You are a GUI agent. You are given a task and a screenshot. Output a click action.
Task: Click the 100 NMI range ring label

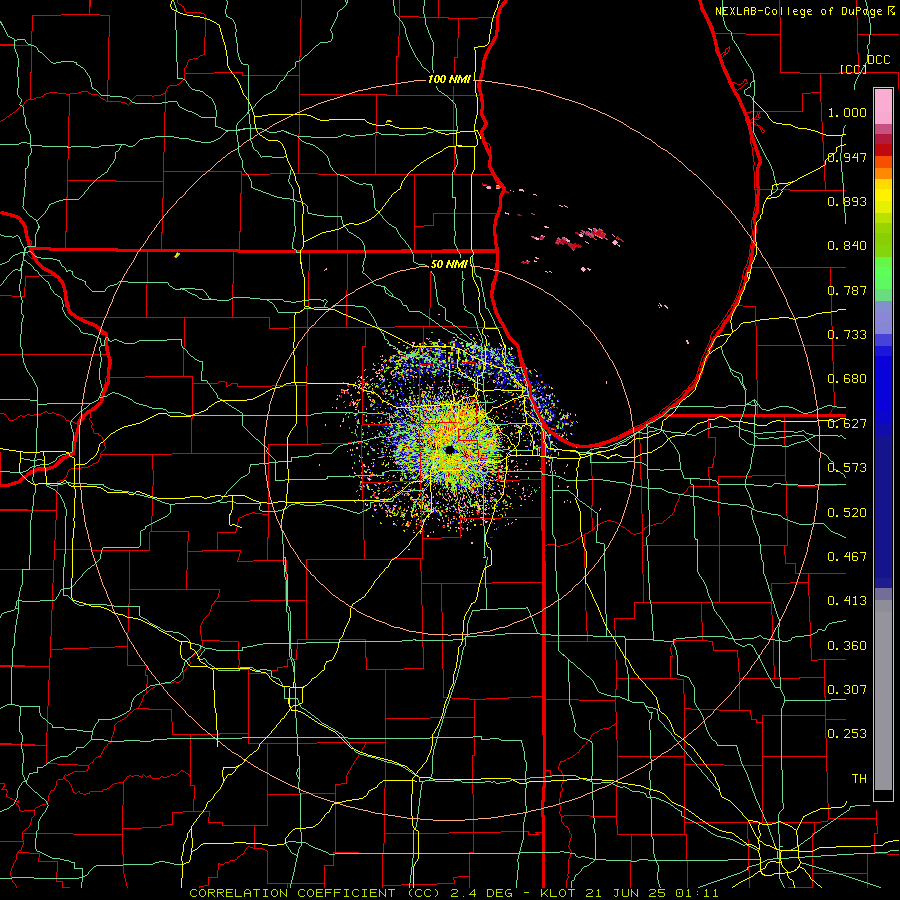[449, 79]
